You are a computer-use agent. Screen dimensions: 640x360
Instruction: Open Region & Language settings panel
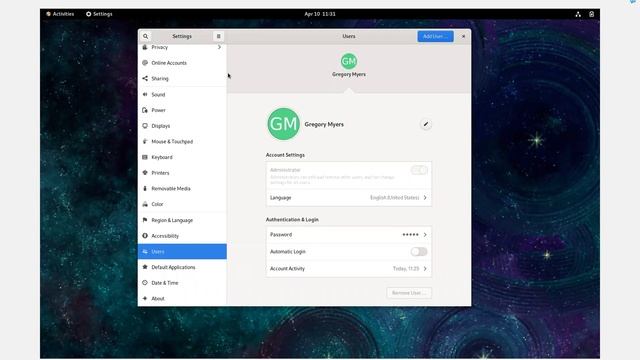[182, 220]
